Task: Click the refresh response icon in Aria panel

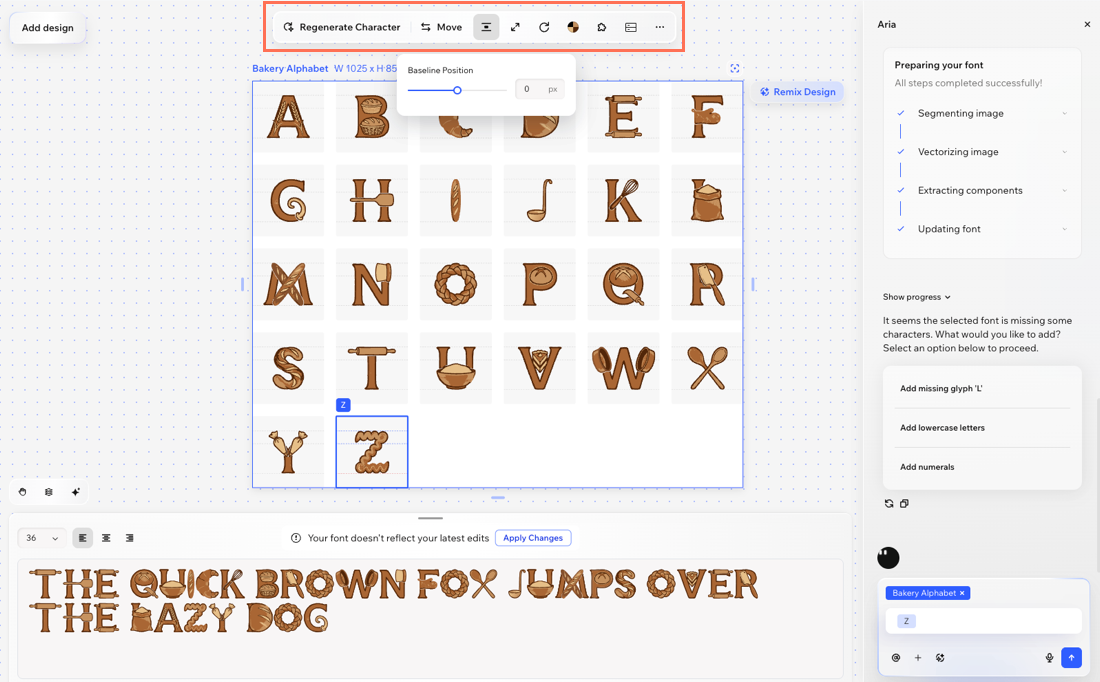Action: (x=889, y=503)
